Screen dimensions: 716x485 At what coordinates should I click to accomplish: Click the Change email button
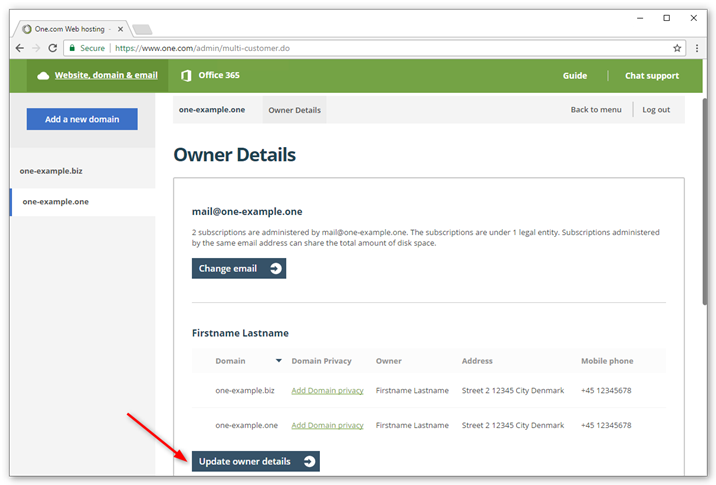point(239,269)
